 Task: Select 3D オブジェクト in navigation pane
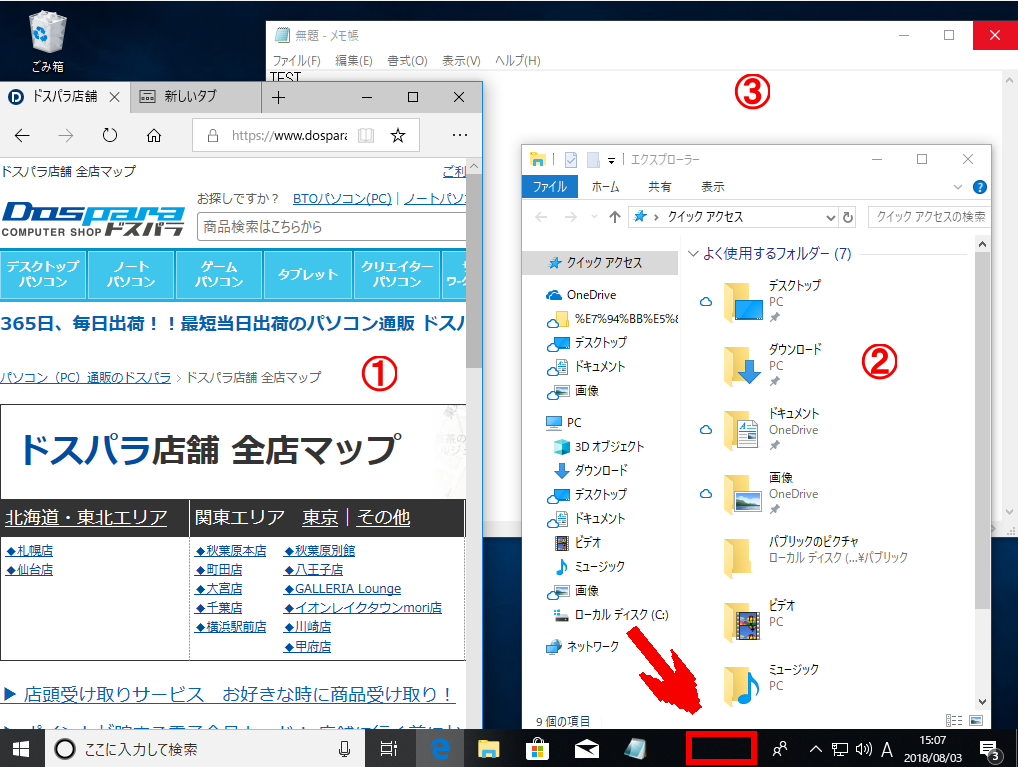pos(608,447)
